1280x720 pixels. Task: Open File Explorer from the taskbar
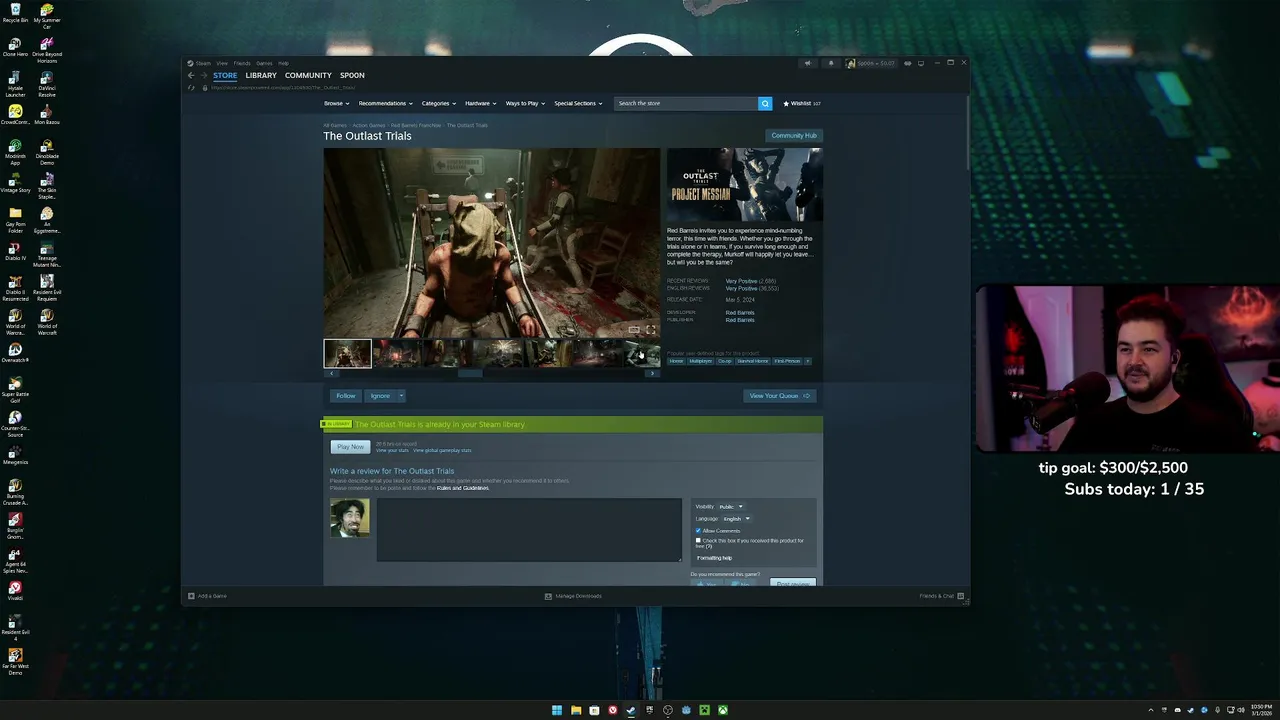tap(576, 710)
